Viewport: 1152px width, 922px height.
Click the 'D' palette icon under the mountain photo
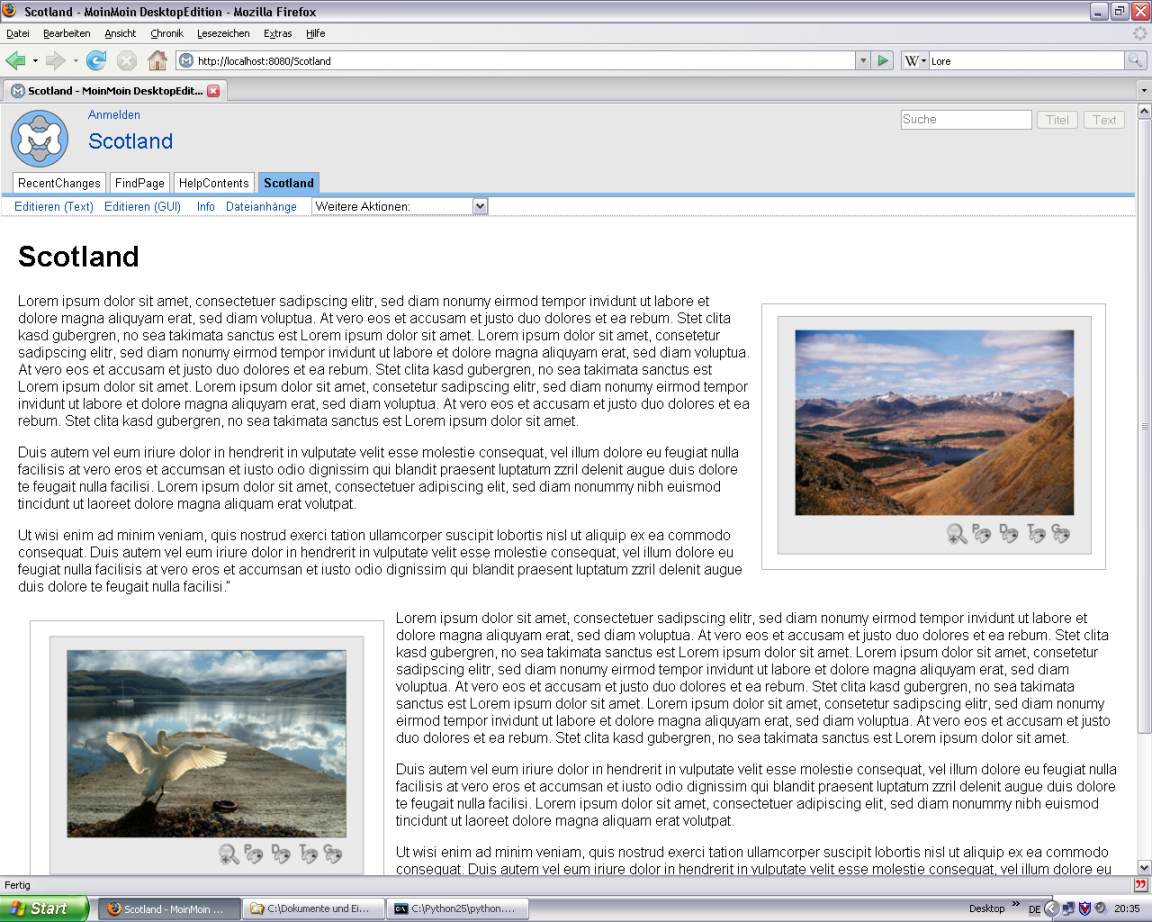pos(1008,534)
